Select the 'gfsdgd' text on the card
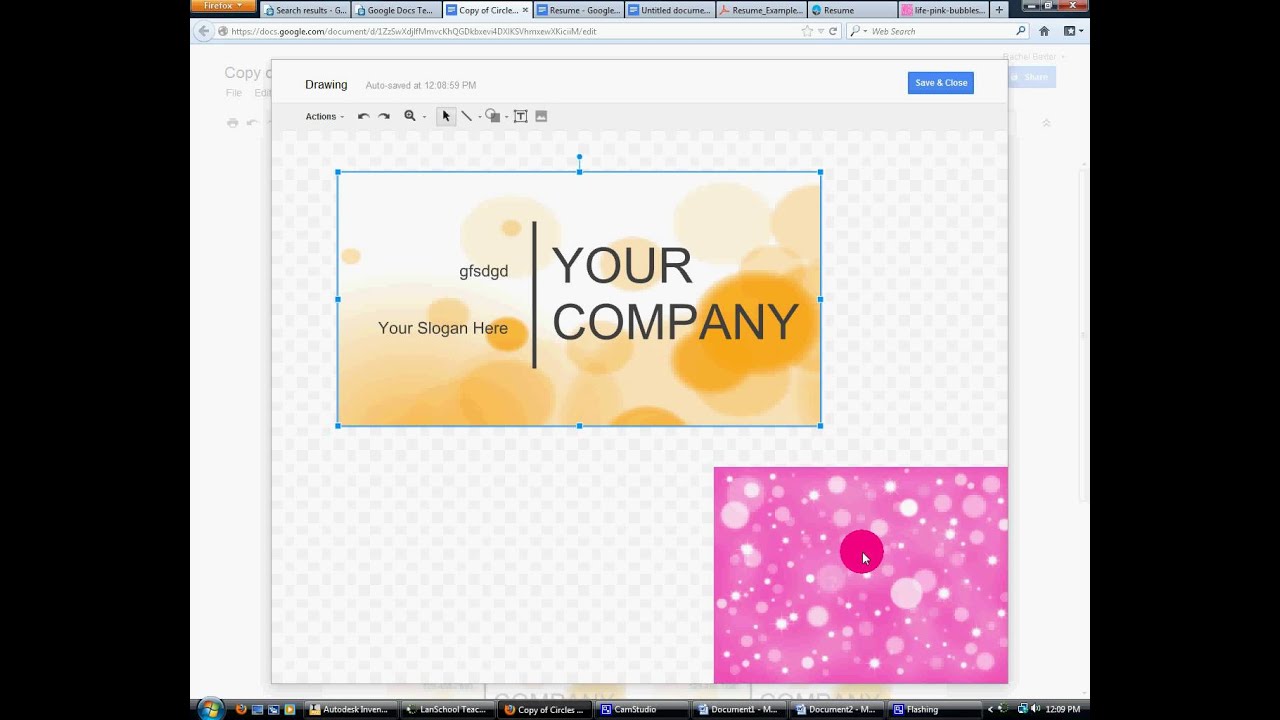 [484, 271]
